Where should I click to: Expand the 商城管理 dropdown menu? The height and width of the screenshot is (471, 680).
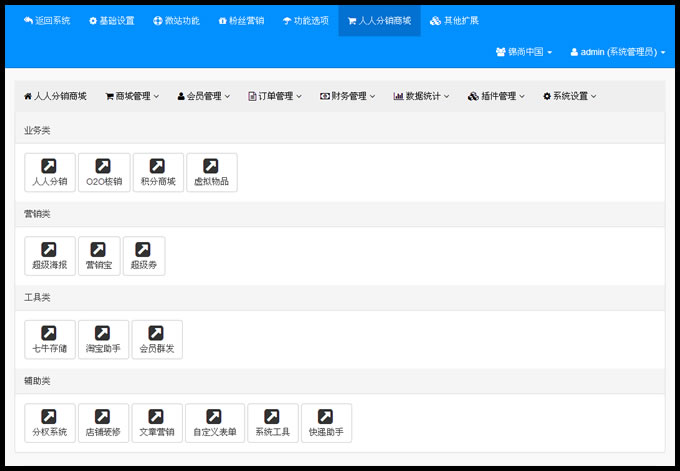pyautogui.click(x=132, y=97)
